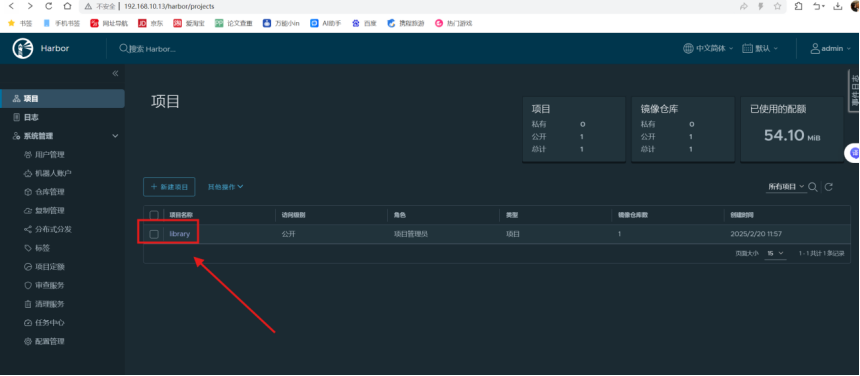Click the Harbor search input field
This screenshot has height=376, width=860.
click(x=152, y=48)
